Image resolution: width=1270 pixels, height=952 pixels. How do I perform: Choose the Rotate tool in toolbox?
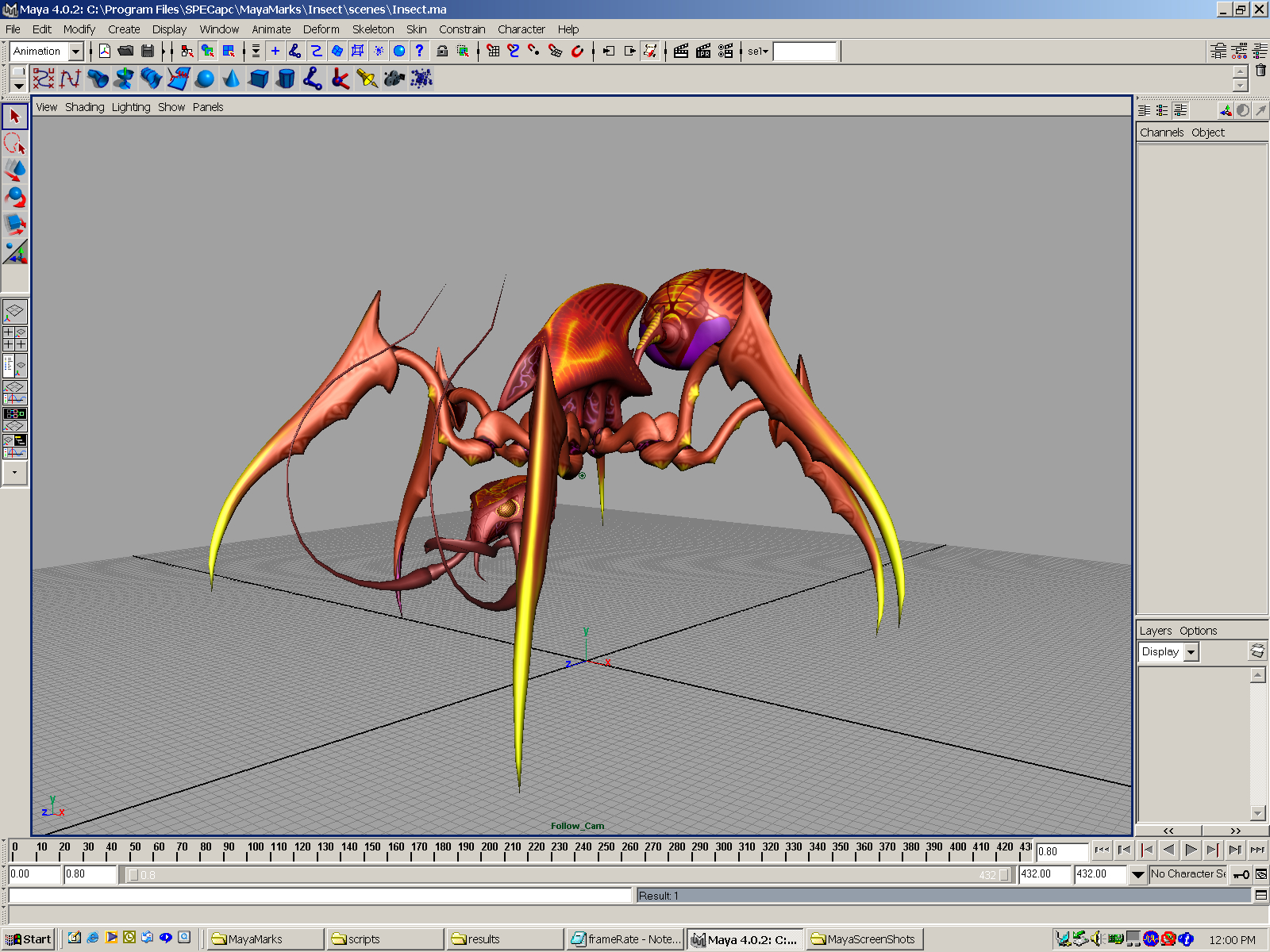(15, 197)
